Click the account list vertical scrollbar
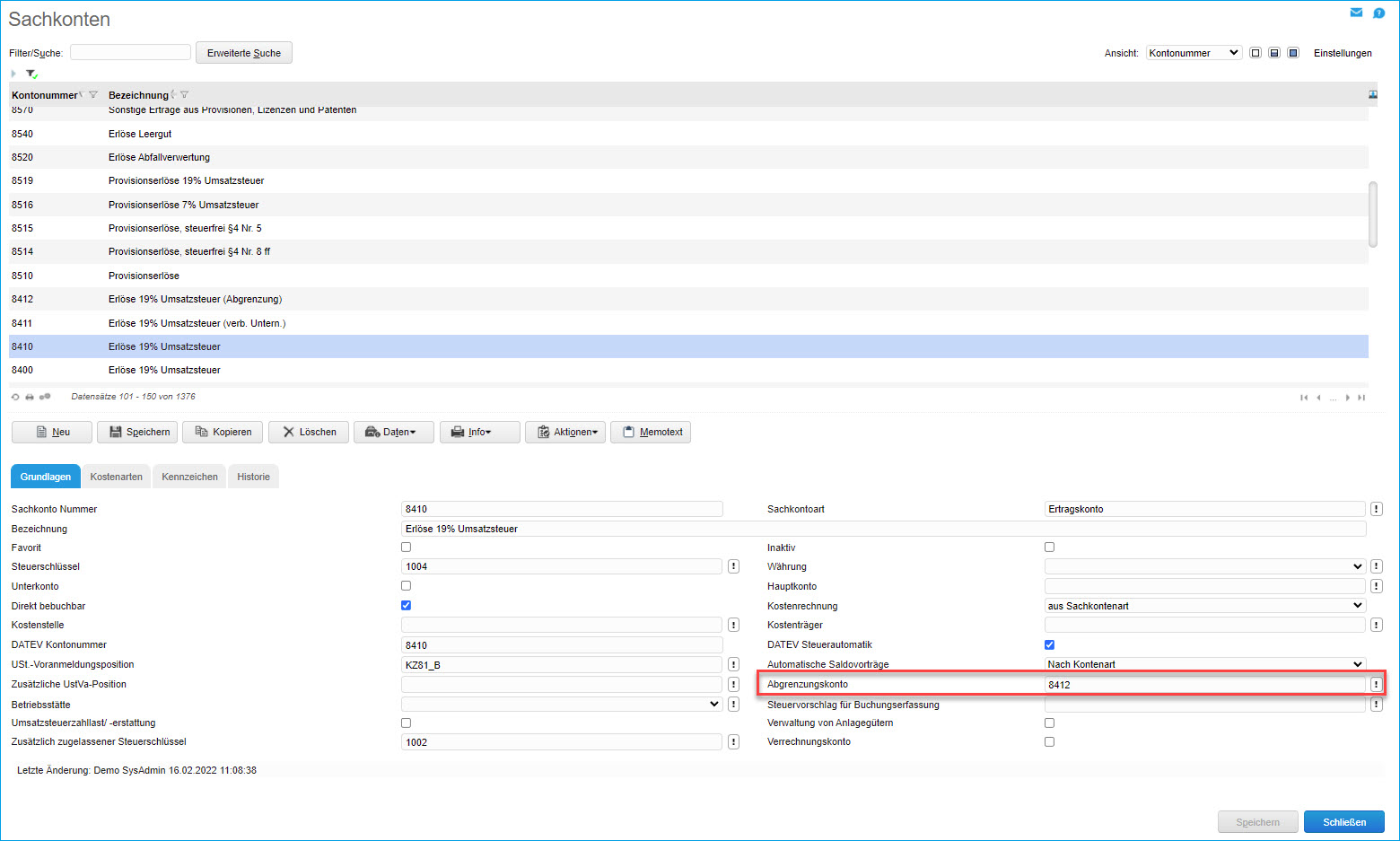1400x841 pixels. click(x=1372, y=215)
